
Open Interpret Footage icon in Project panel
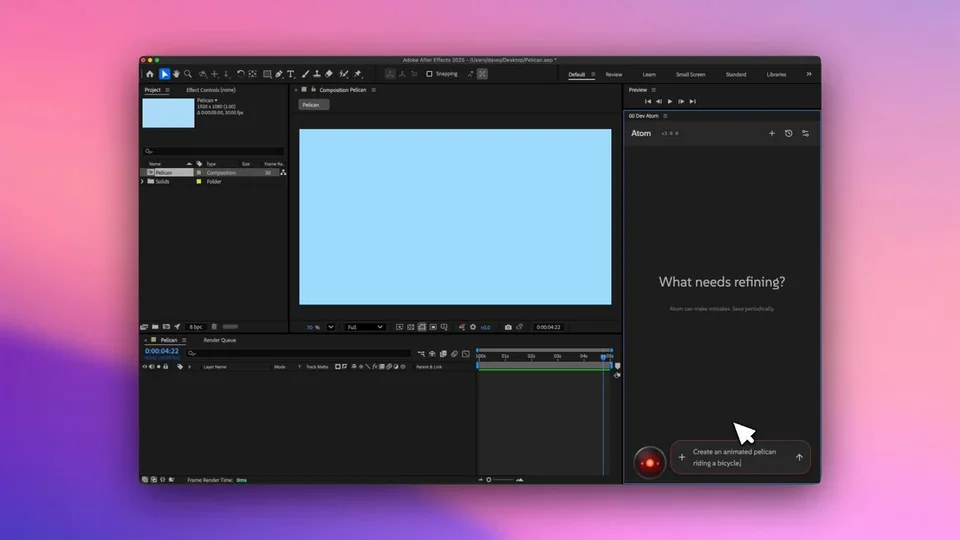click(x=144, y=327)
